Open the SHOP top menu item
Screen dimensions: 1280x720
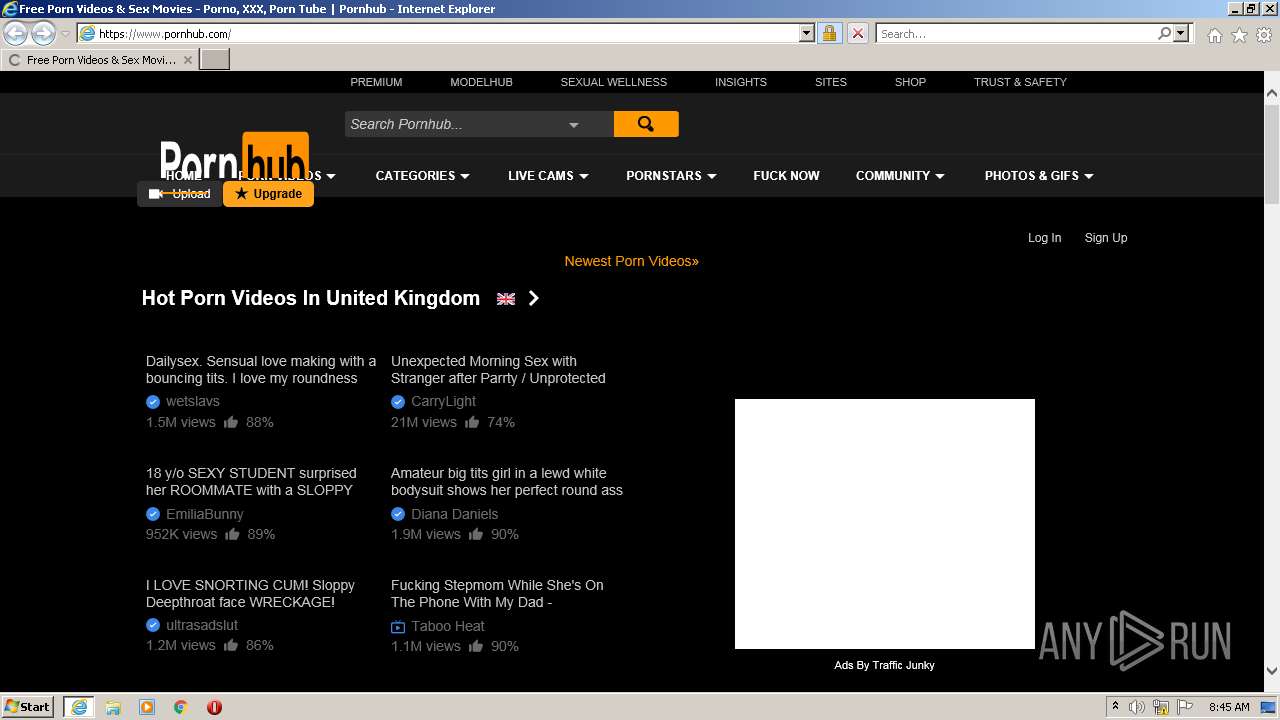point(910,82)
